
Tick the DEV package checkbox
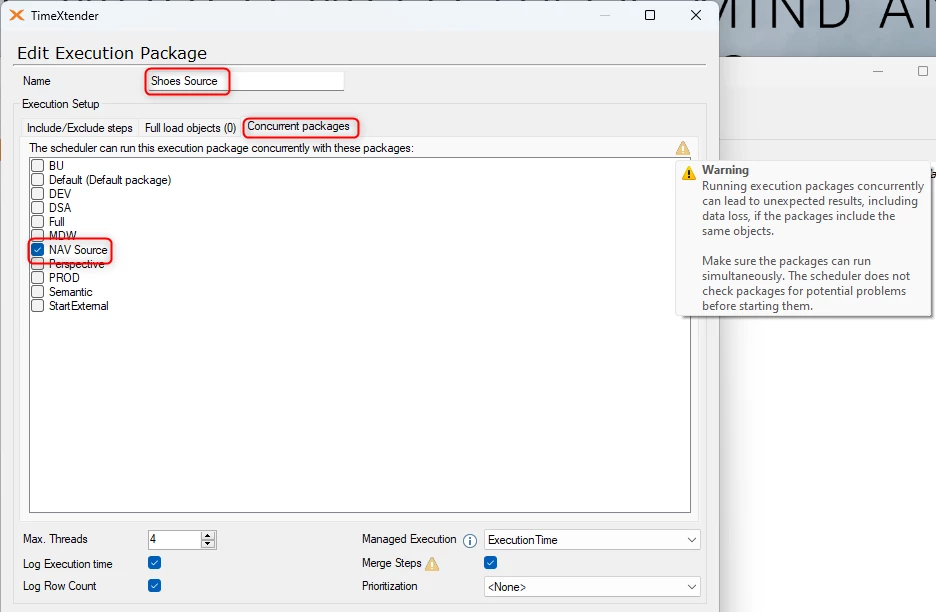[x=38, y=193]
